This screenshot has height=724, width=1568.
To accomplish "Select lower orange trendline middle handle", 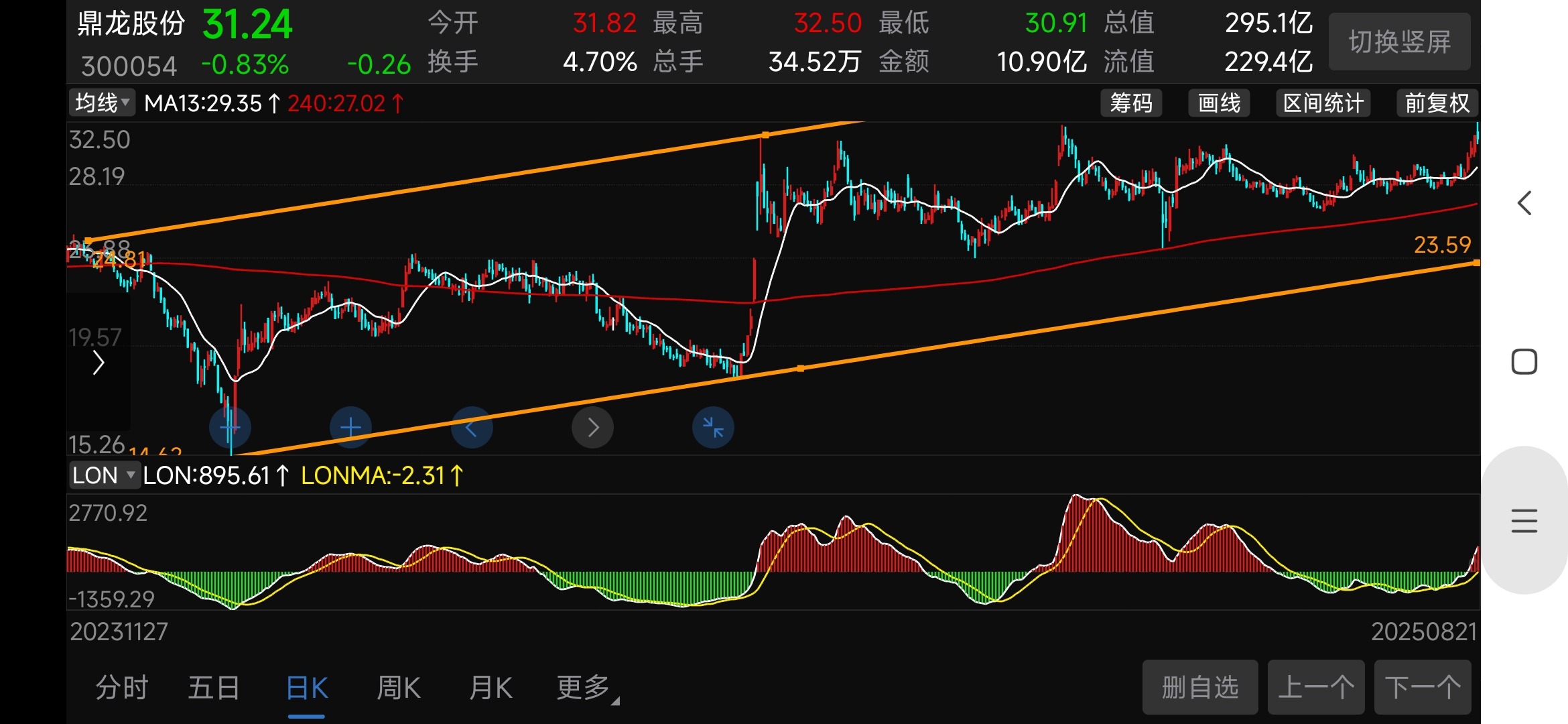I will click(x=801, y=368).
